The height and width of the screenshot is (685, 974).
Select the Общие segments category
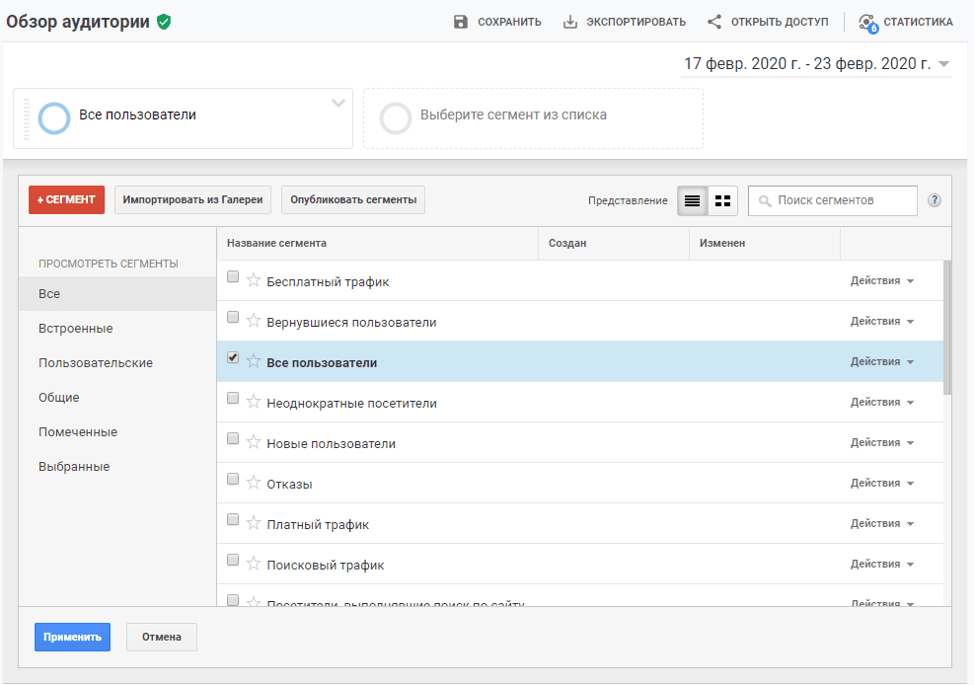117,397
